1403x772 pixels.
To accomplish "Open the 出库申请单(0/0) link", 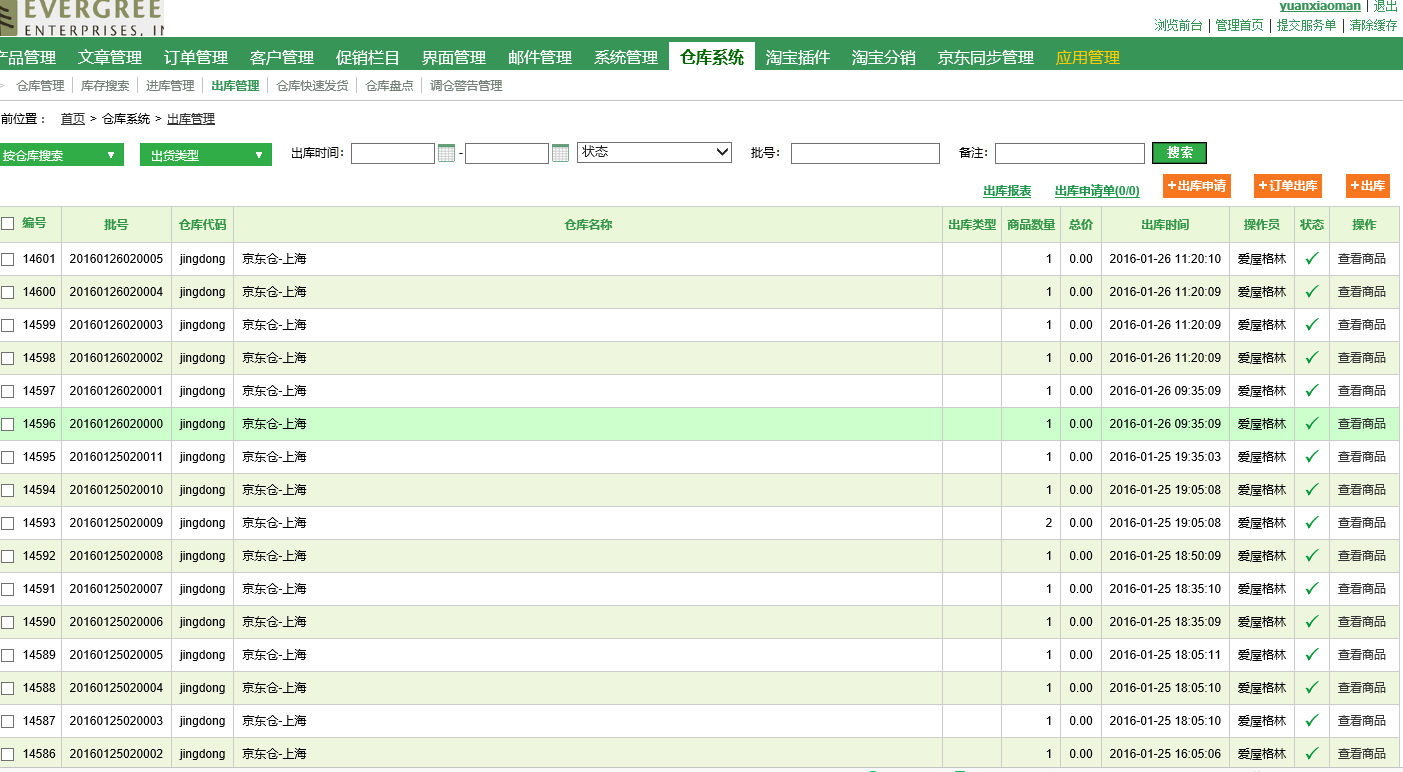I will point(1097,191).
